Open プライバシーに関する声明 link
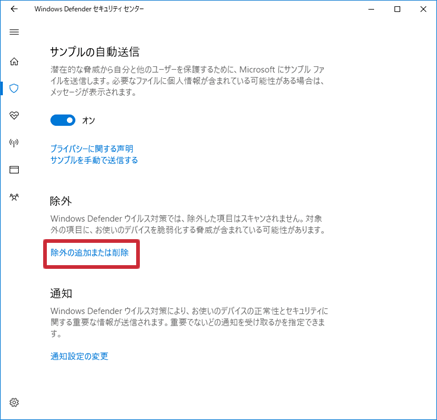Viewport: 437px width, 420px height. click(92, 149)
